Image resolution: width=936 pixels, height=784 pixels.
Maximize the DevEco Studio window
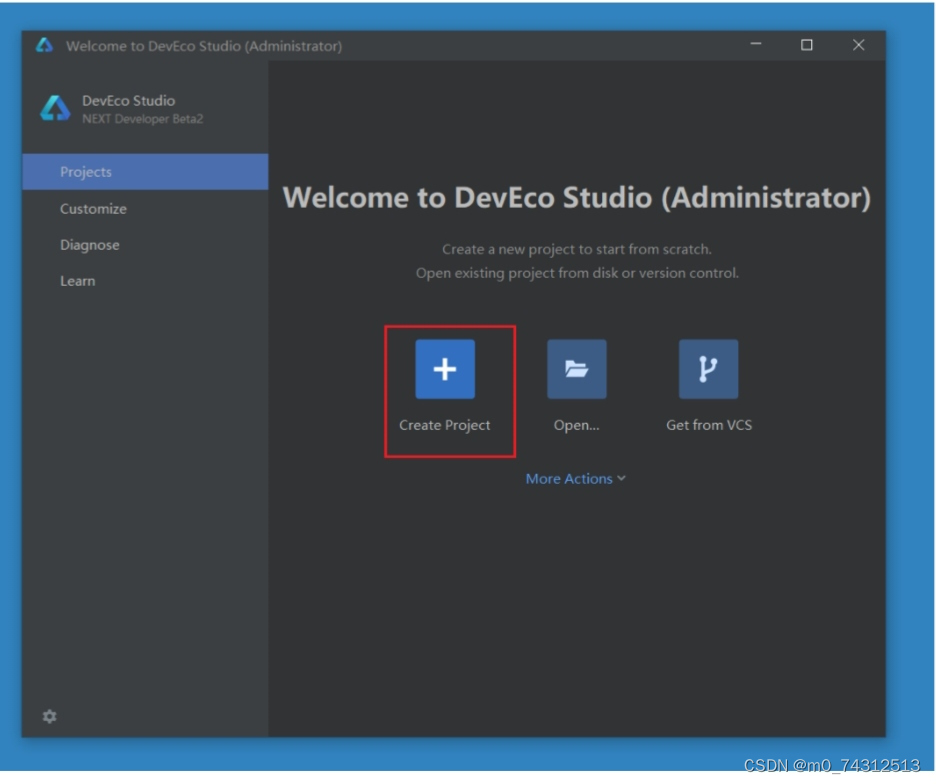[x=806, y=45]
